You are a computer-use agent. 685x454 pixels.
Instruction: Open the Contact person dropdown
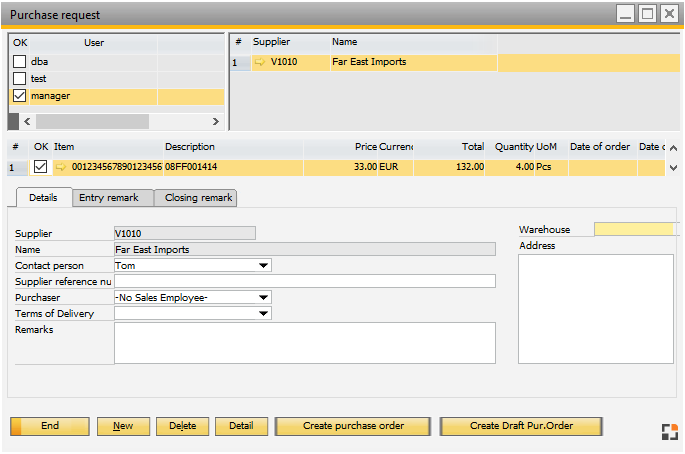(264, 266)
